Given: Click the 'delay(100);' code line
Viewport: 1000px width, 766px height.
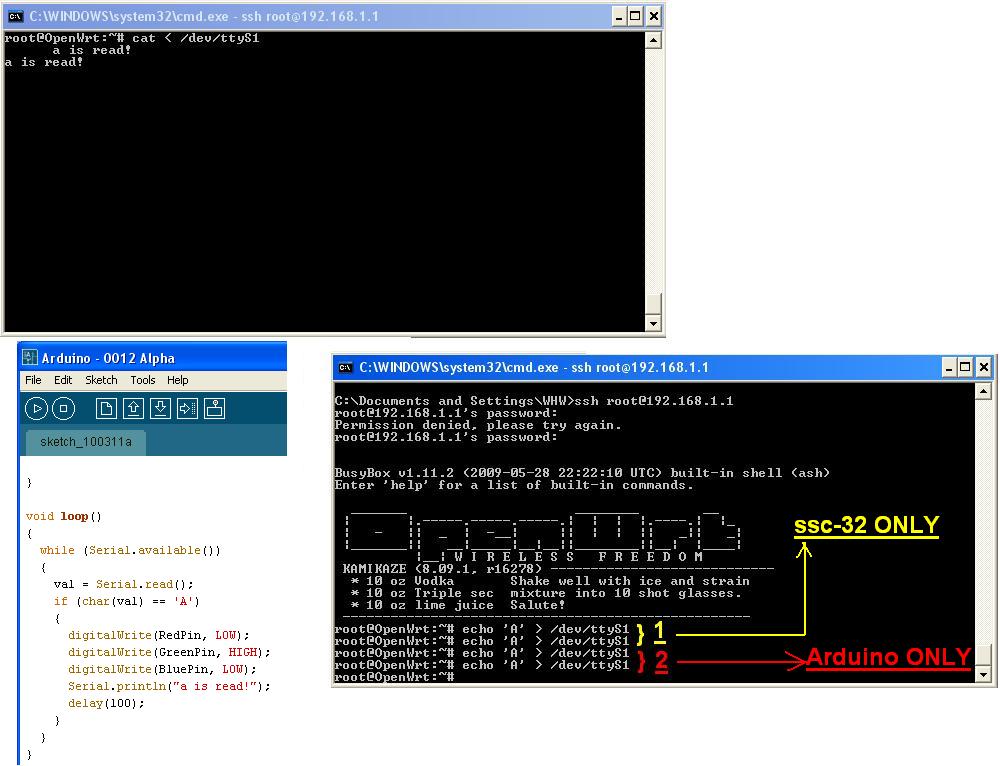Looking at the screenshot, I should click(x=107, y=703).
